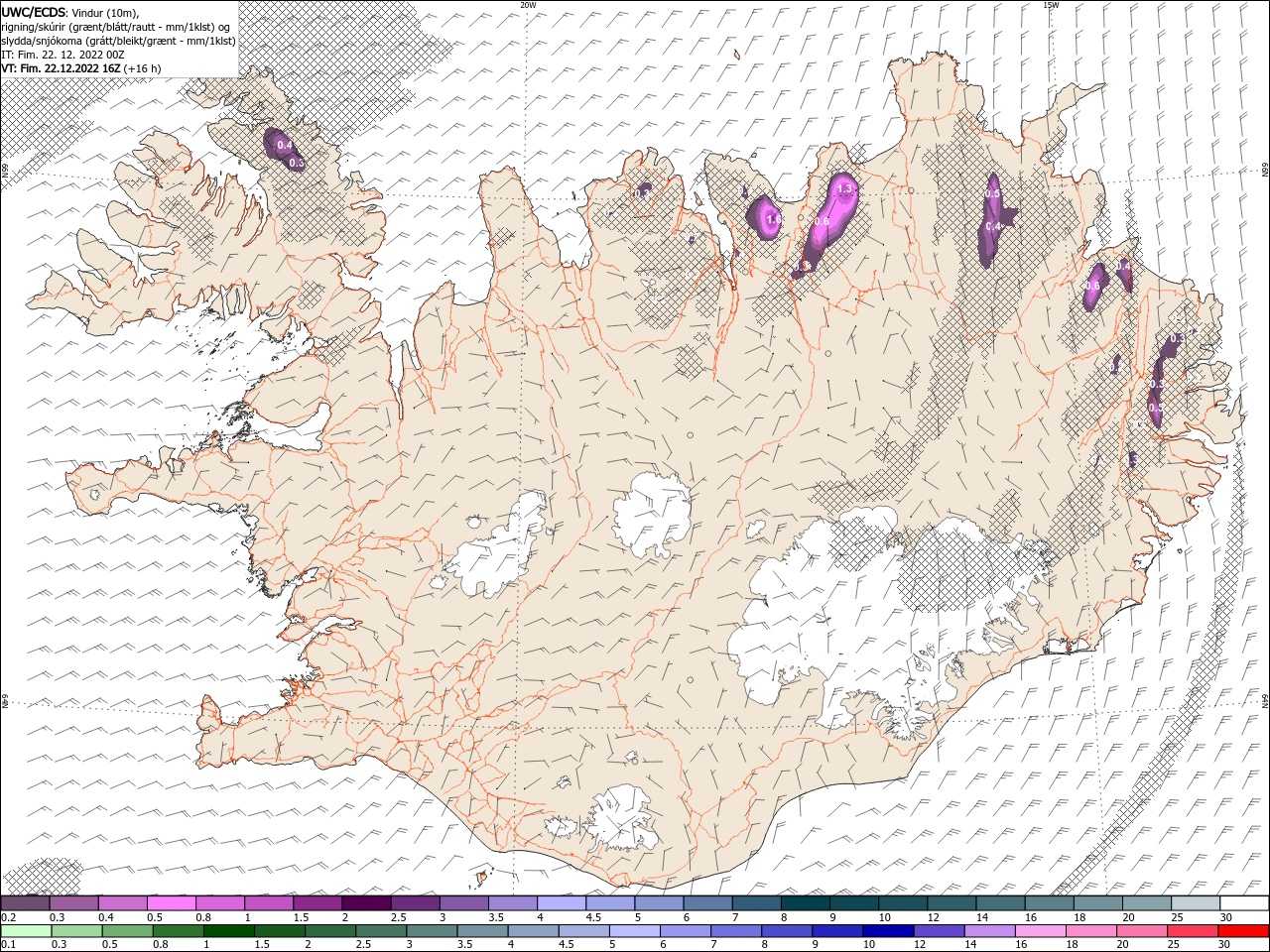Choose the upper scale swatch between 12 and 14
The height and width of the screenshot is (952, 1270).
point(952,903)
